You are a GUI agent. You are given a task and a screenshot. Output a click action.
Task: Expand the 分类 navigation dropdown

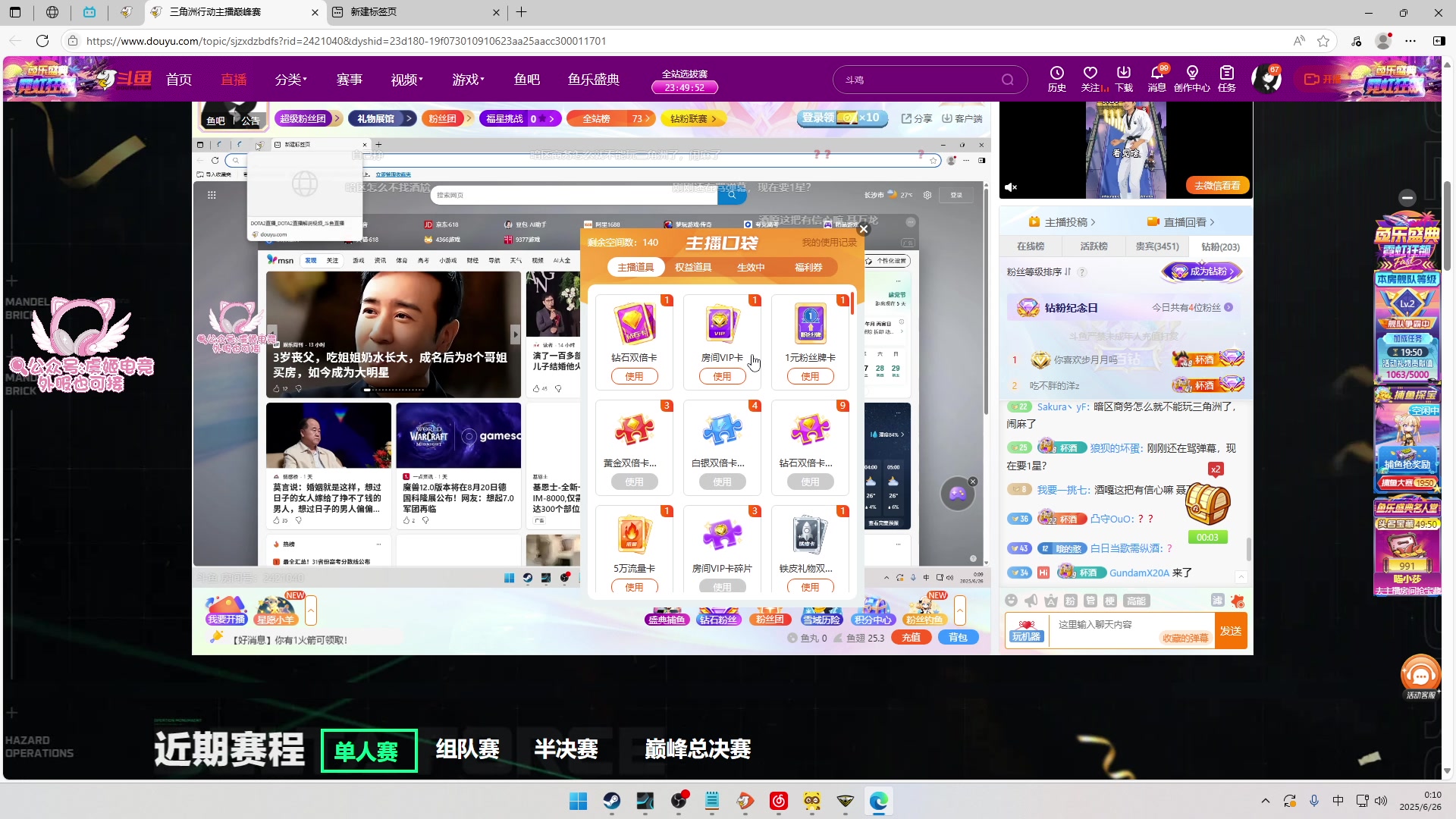click(x=291, y=80)
